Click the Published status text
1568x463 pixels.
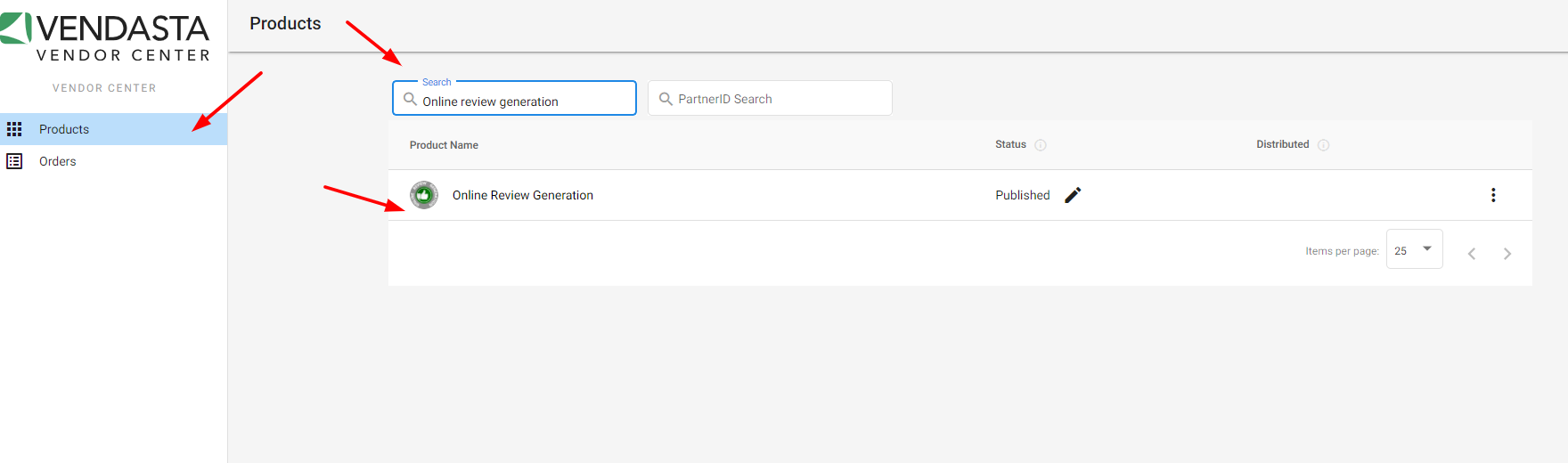click(1023, 195)
